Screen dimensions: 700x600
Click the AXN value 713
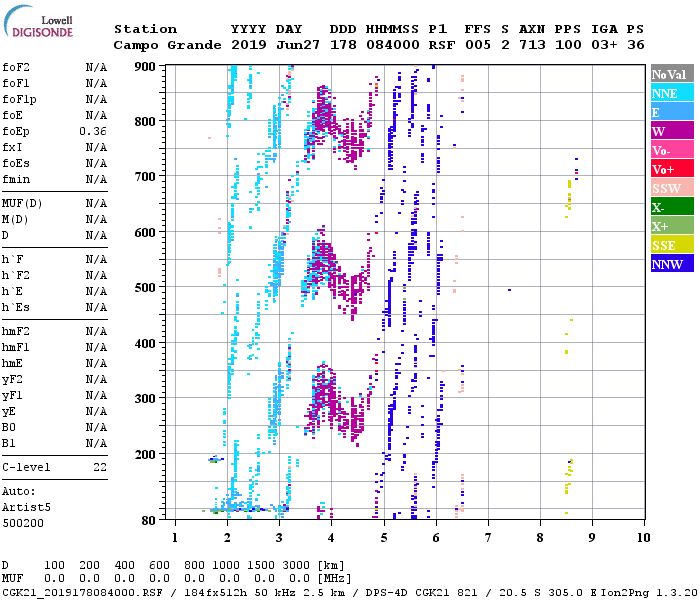(532, 45)
